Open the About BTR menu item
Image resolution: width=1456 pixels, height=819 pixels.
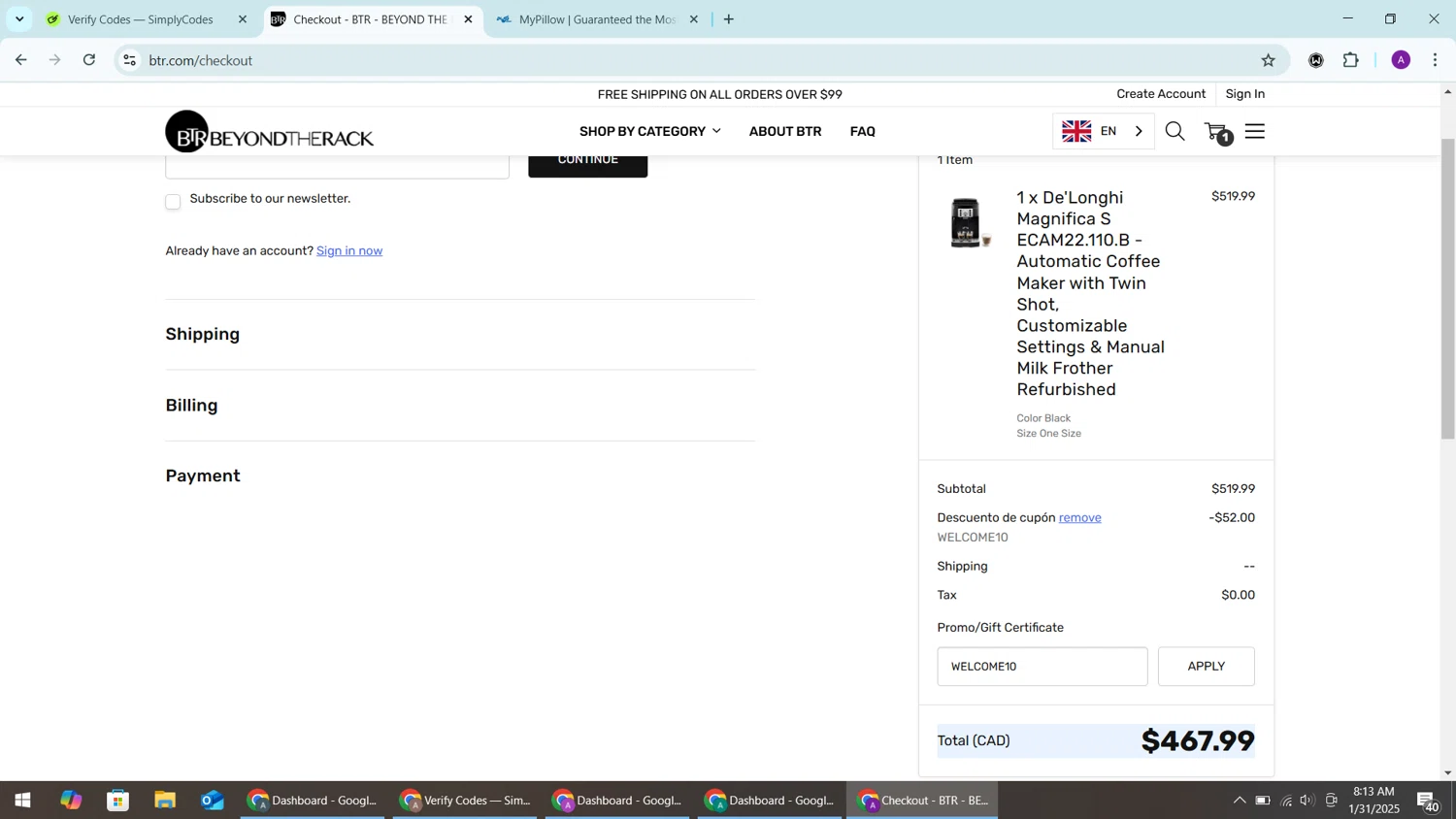coord(784,131)
